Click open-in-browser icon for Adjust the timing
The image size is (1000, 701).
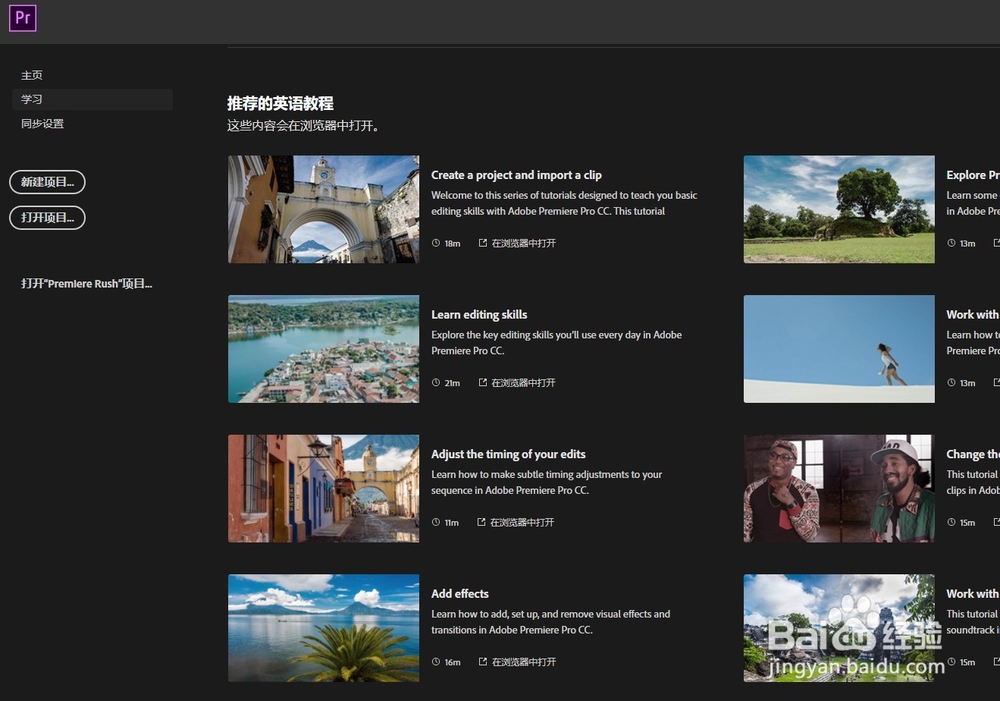pyautogui.click(x=482, y=522)
